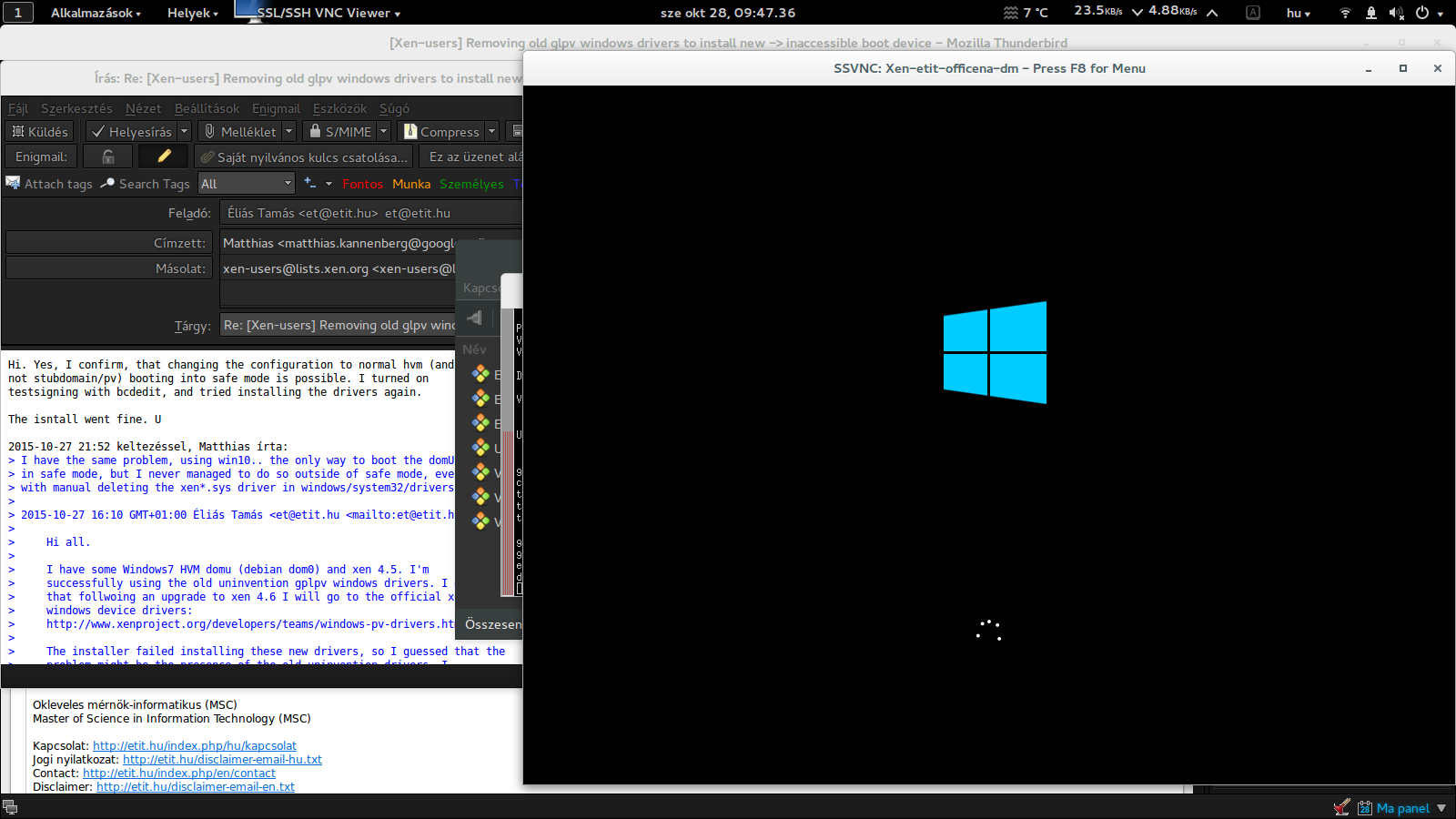Expand the Címzett recipient type selector
The width and height of the screenshot is (1456, 819).
(x=108, y=243)
